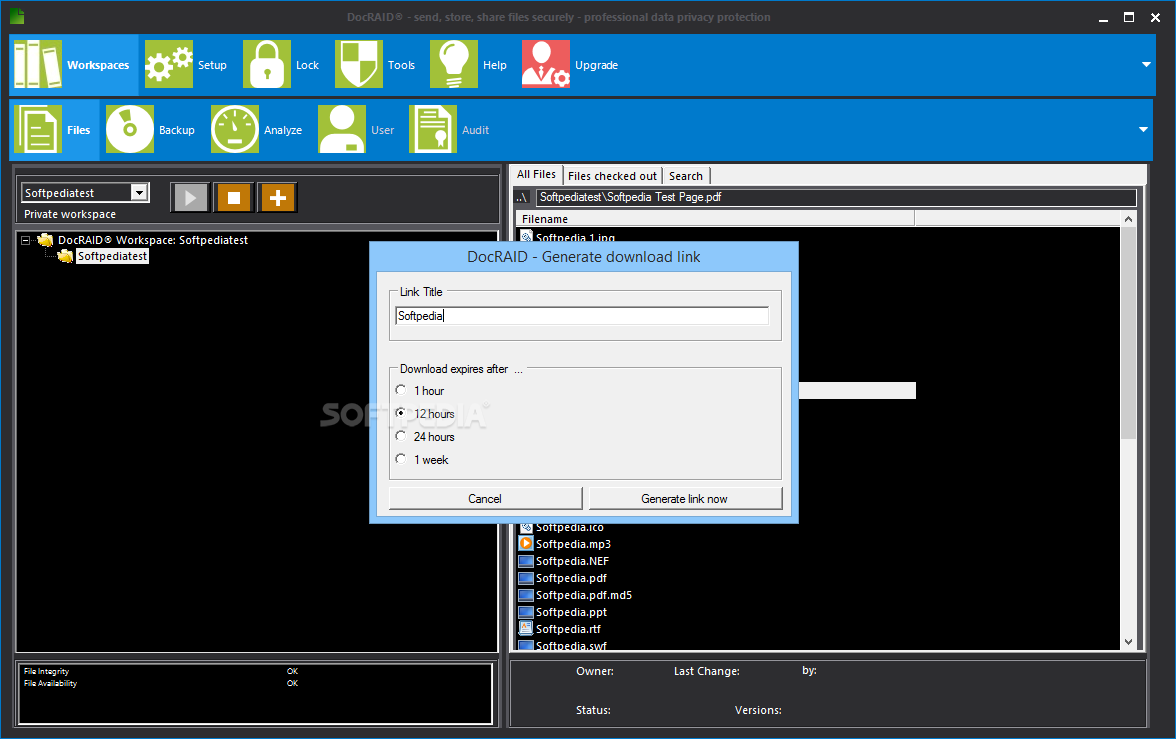This screenshot has height=739, width=1176.
Task: Open the Audit certificate icon
Action: click(x=433, y=129)
